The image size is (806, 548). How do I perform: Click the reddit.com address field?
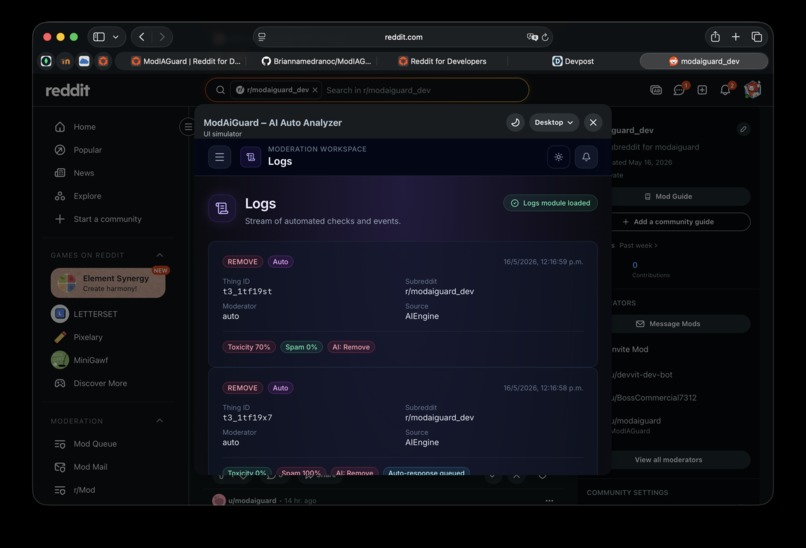[403, 37]
